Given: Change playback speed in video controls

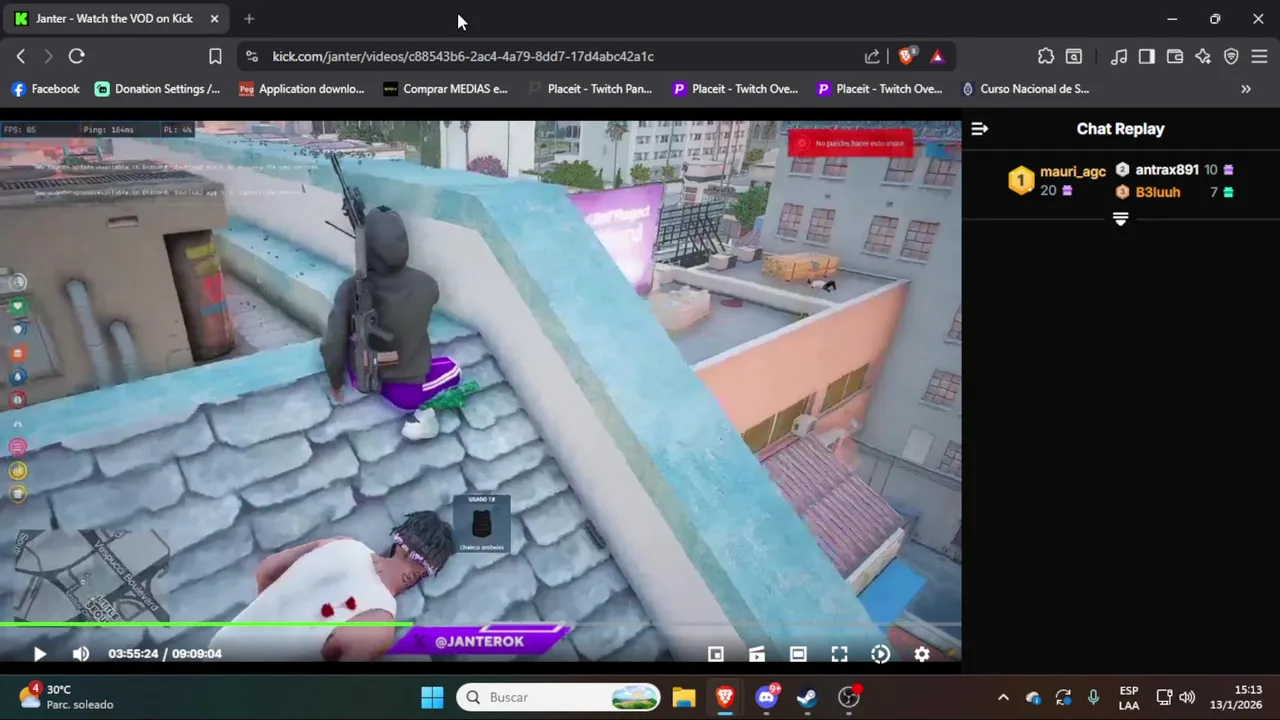Looking at the screenshot, I should point(880,654).
